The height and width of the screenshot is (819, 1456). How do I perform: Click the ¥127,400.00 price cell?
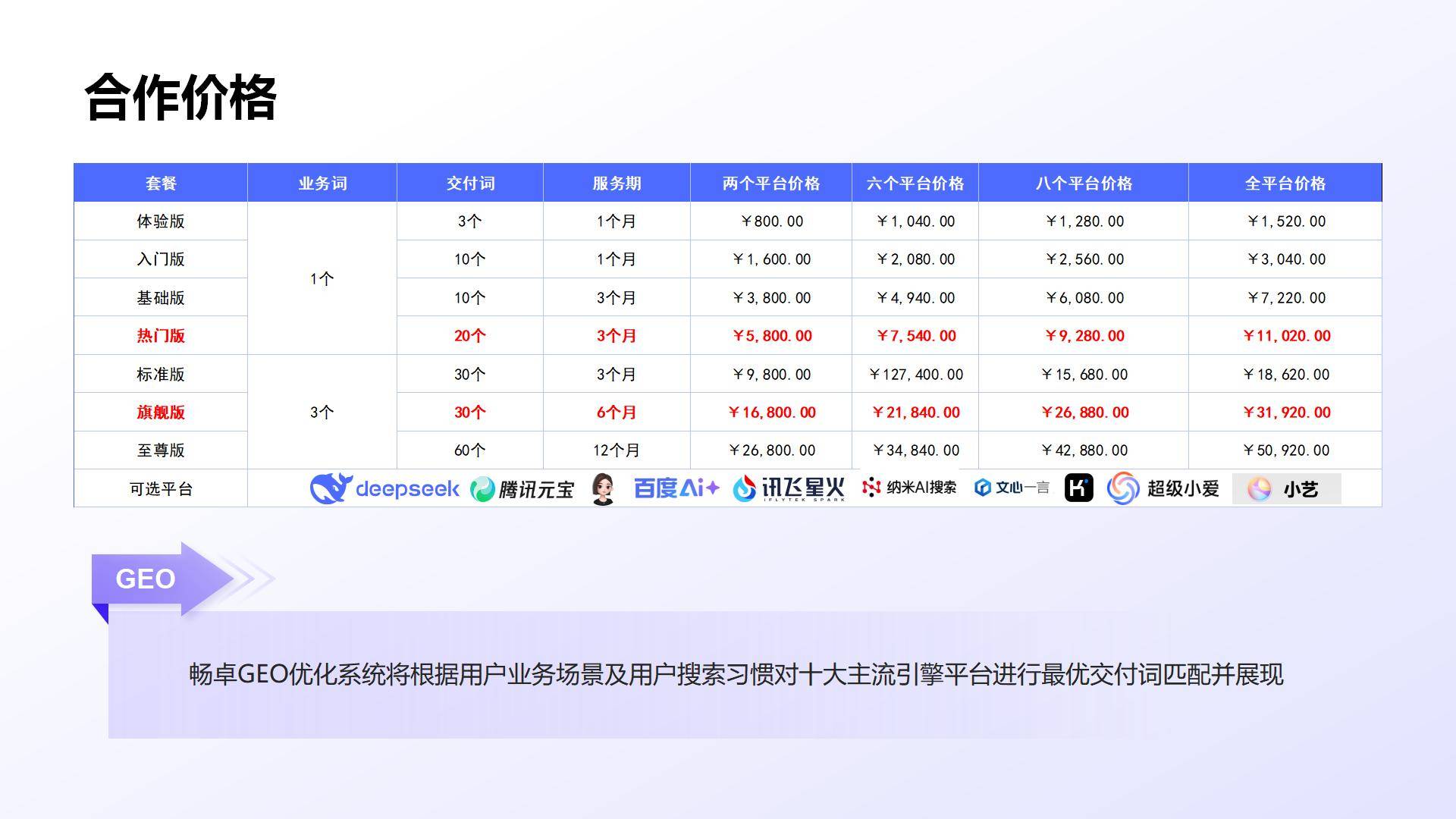click(x=915, y=375)
